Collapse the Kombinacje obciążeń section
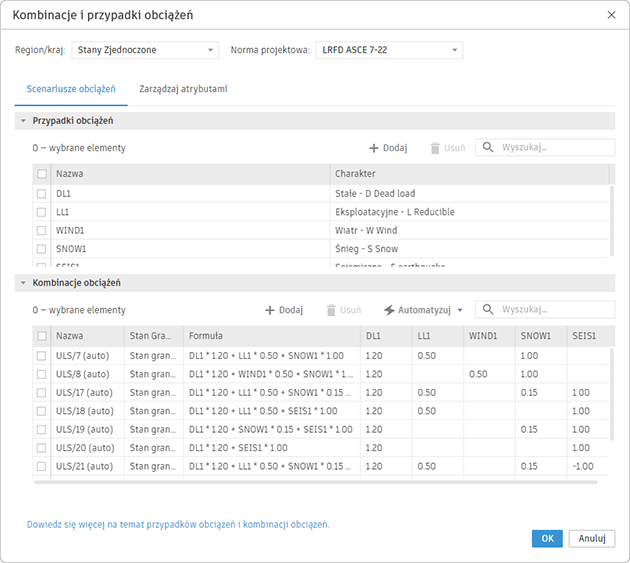Viewport: 630px width, 563px height. click(x=23, y=283)
